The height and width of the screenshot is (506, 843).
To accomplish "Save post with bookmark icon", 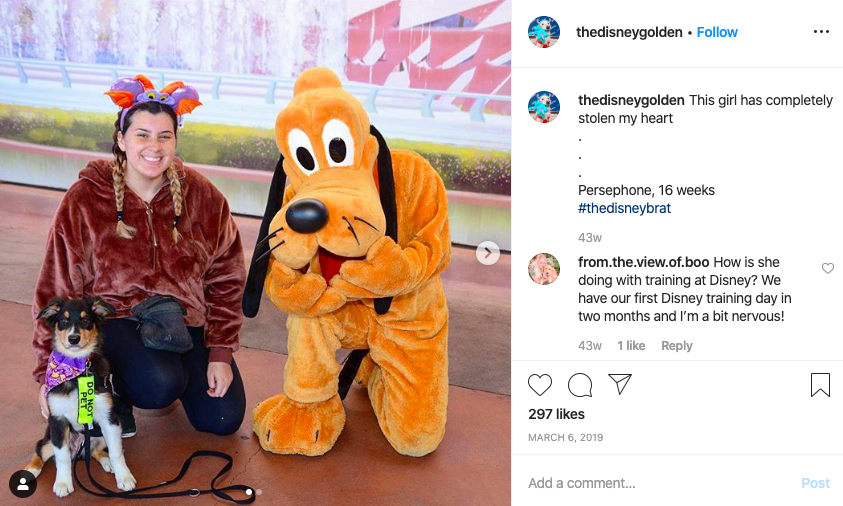I will 820,385.
